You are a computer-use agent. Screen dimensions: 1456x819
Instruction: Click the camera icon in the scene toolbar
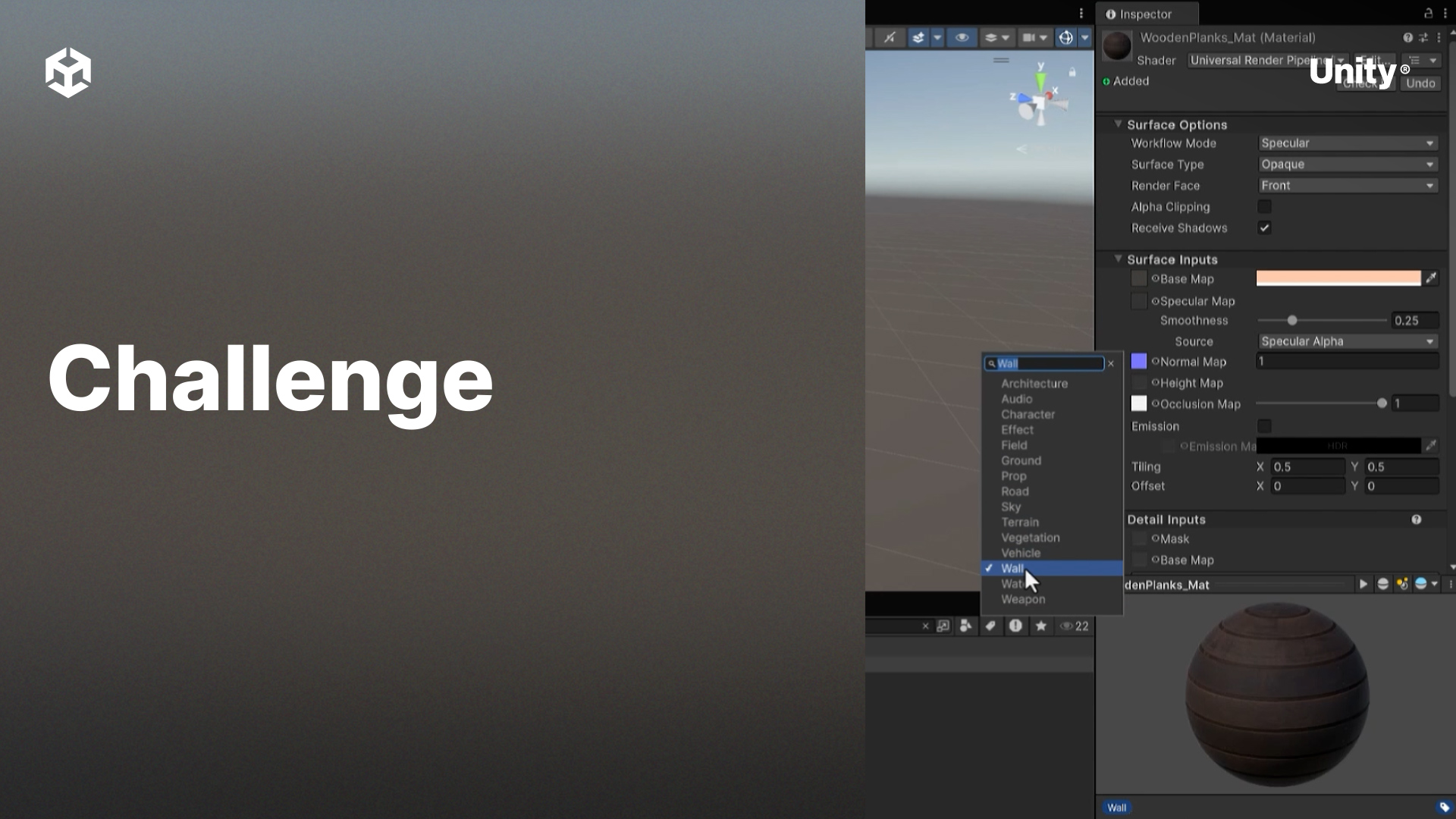tap(1028, 36)
